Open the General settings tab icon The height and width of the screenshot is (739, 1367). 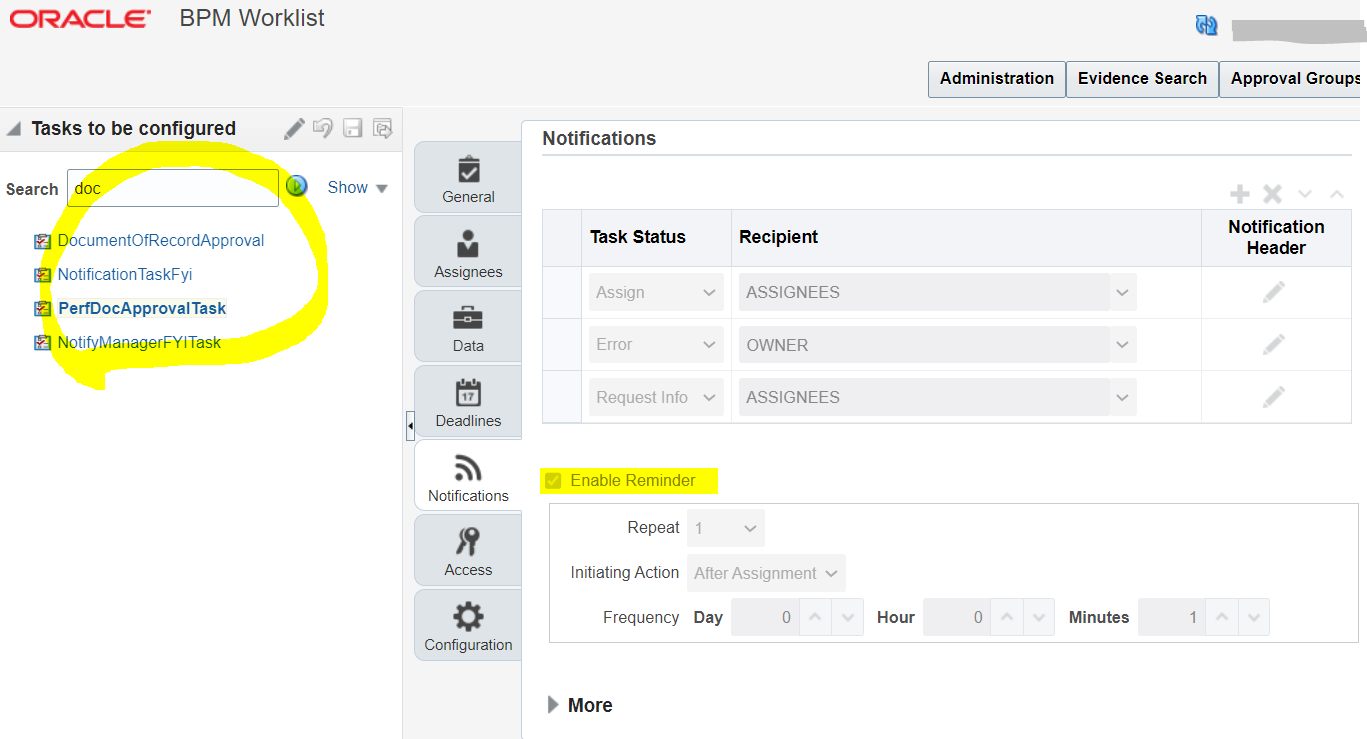pos(467,177)
